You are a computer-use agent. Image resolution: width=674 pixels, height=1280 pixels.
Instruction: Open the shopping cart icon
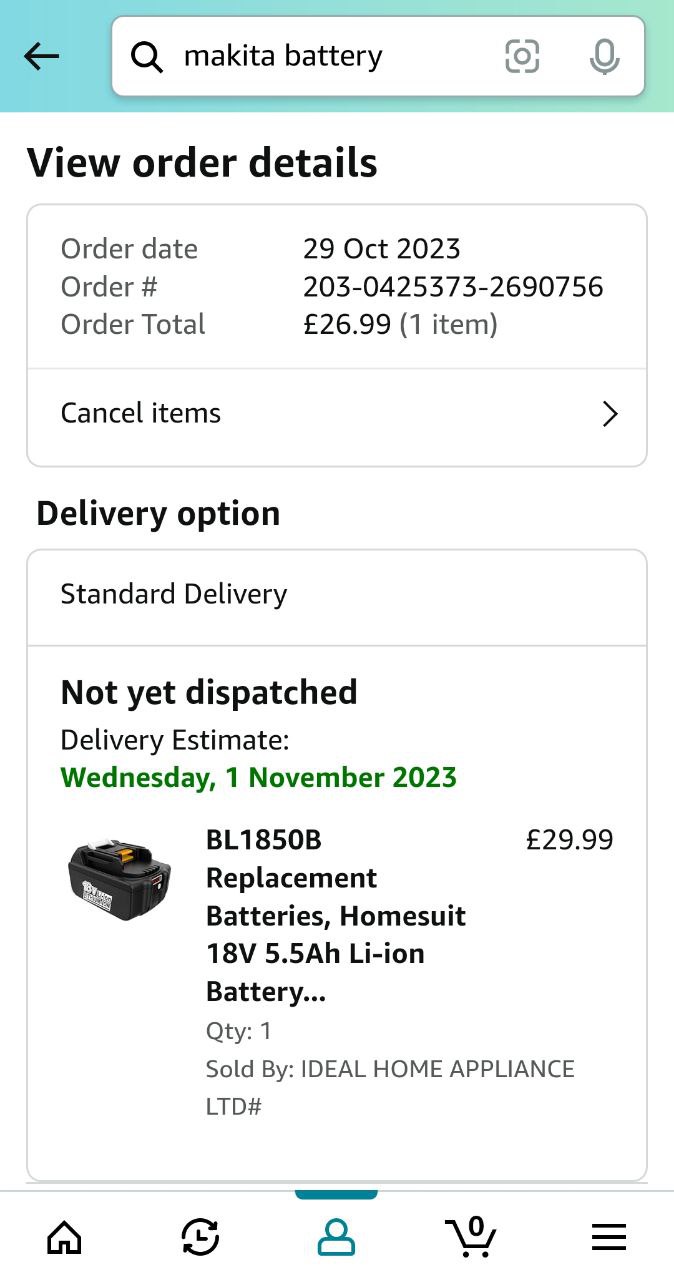(x=472, y=1236)
